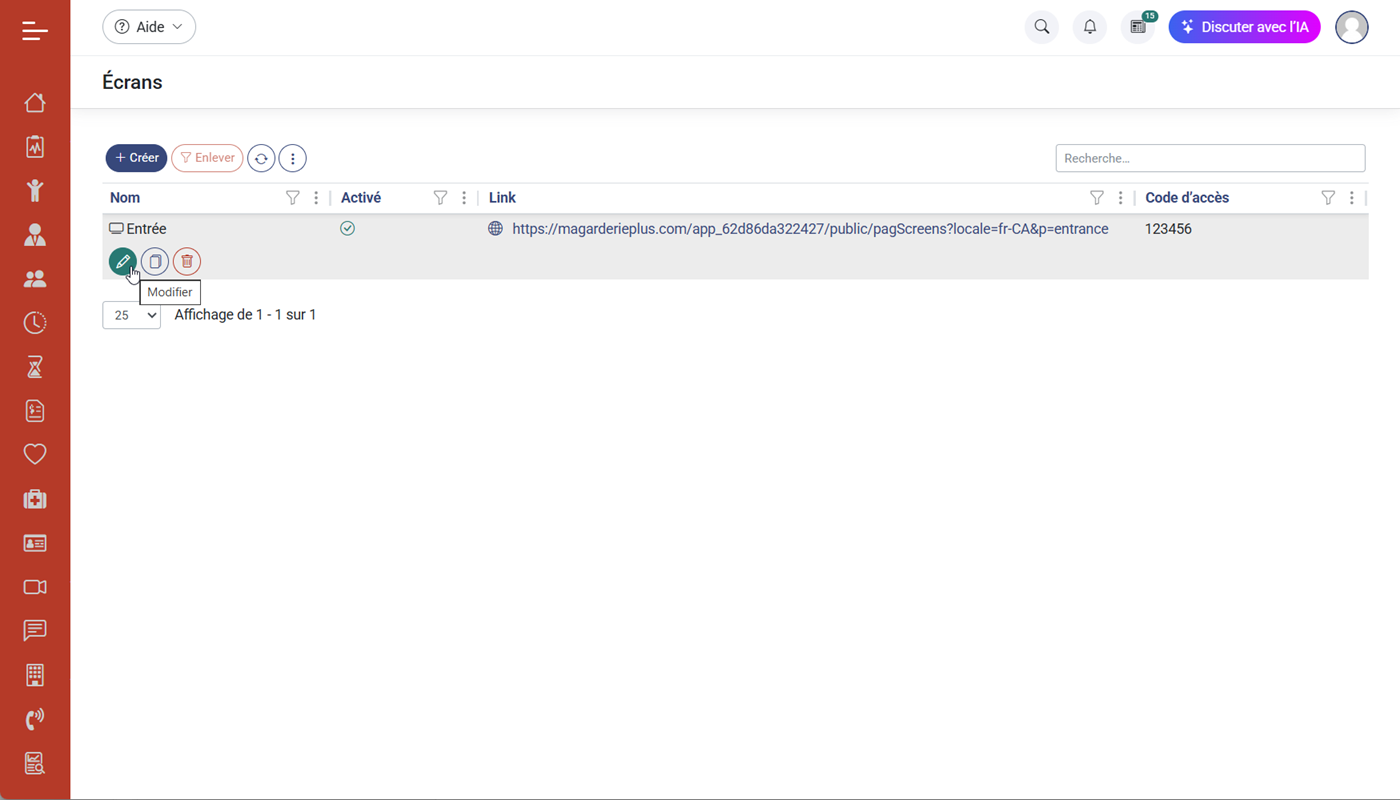This screenshot has width=1400, height=800.
Task: Open the child figure sidebar icon
Action: [x=35, y=191]
